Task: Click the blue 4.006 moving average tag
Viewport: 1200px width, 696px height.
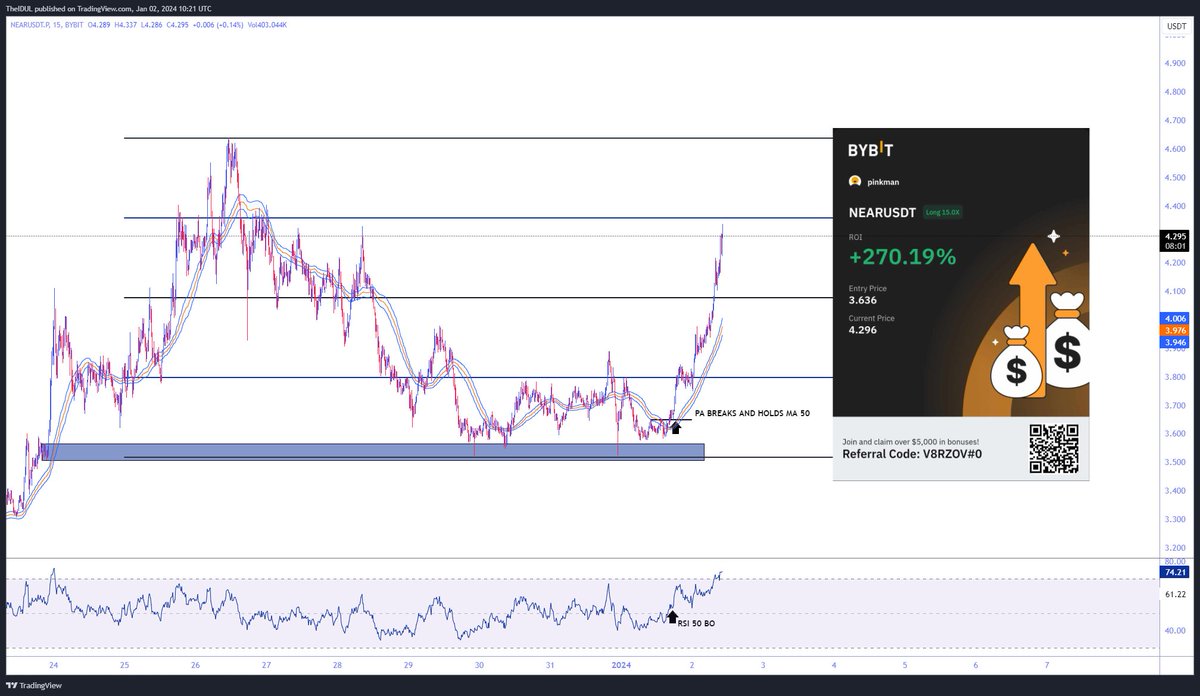Action: coord(1174,317)
